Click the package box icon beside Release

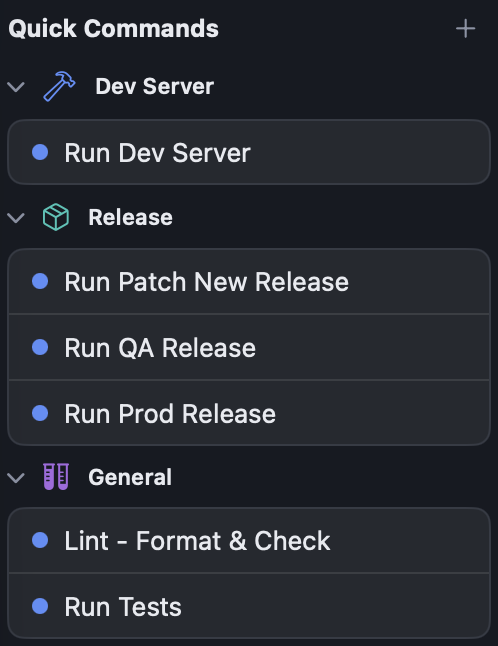coord(56,217)
